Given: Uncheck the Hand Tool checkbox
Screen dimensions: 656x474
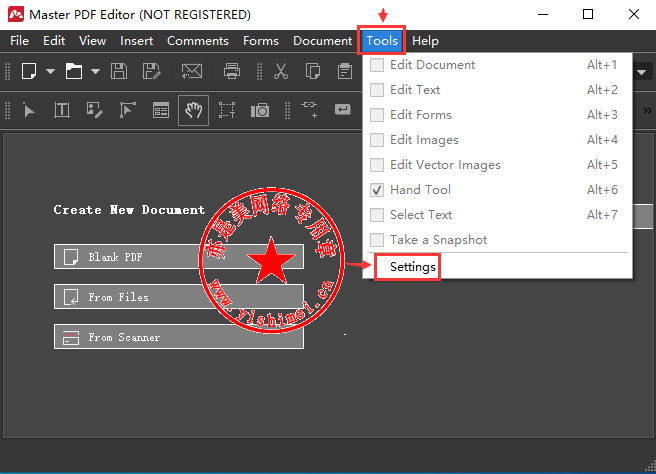Looking at the screenshot, I should click(377, 190).
